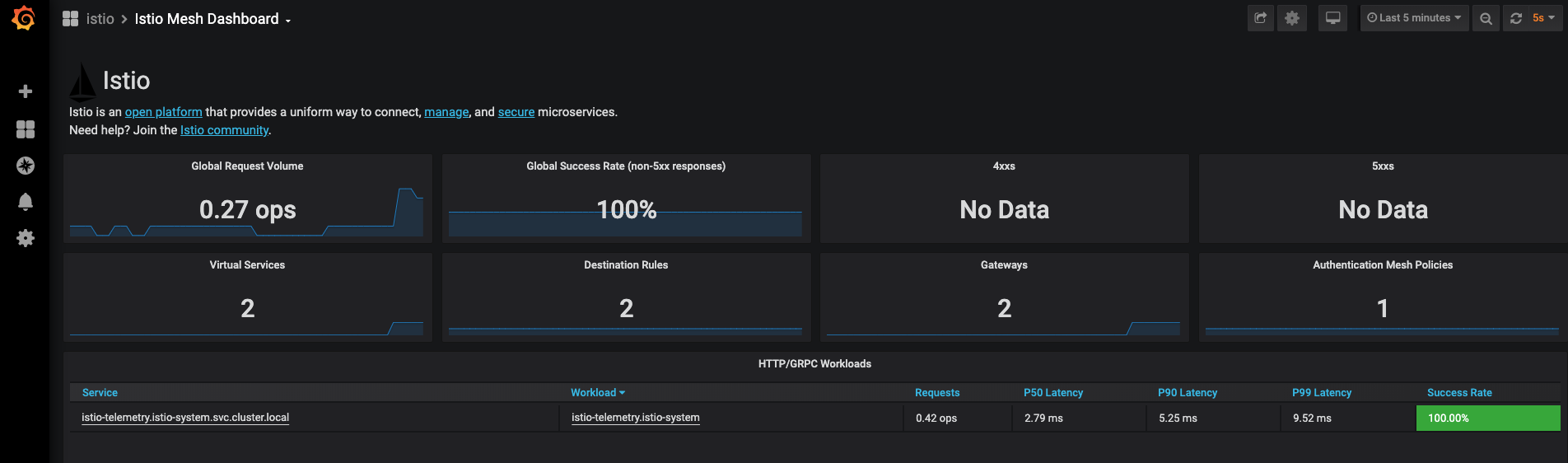
Task: Click the Create plus icon in sidebar
Action: coord(26,91)
